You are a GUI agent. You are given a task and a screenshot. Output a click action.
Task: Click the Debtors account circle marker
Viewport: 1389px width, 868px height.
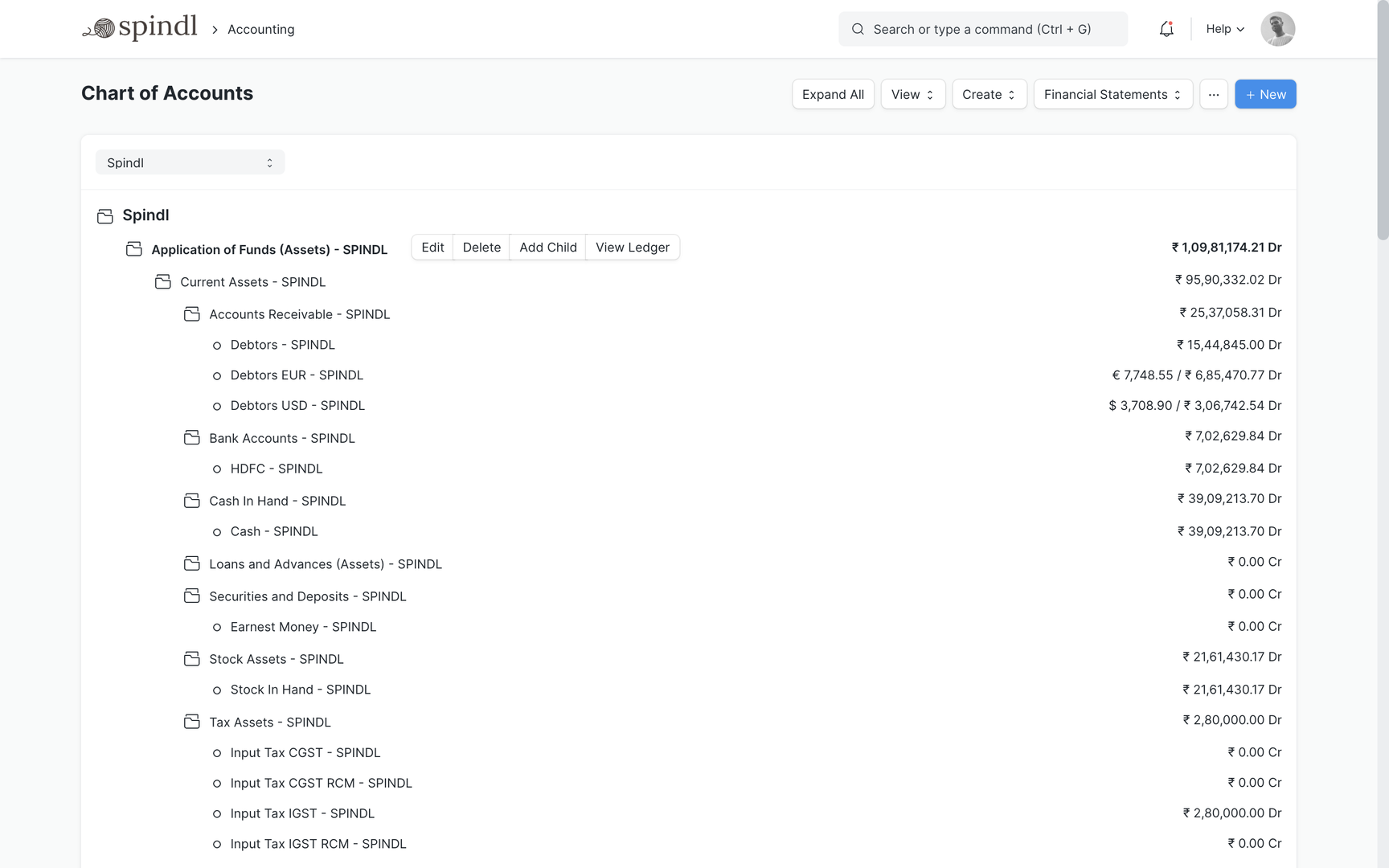217,346
